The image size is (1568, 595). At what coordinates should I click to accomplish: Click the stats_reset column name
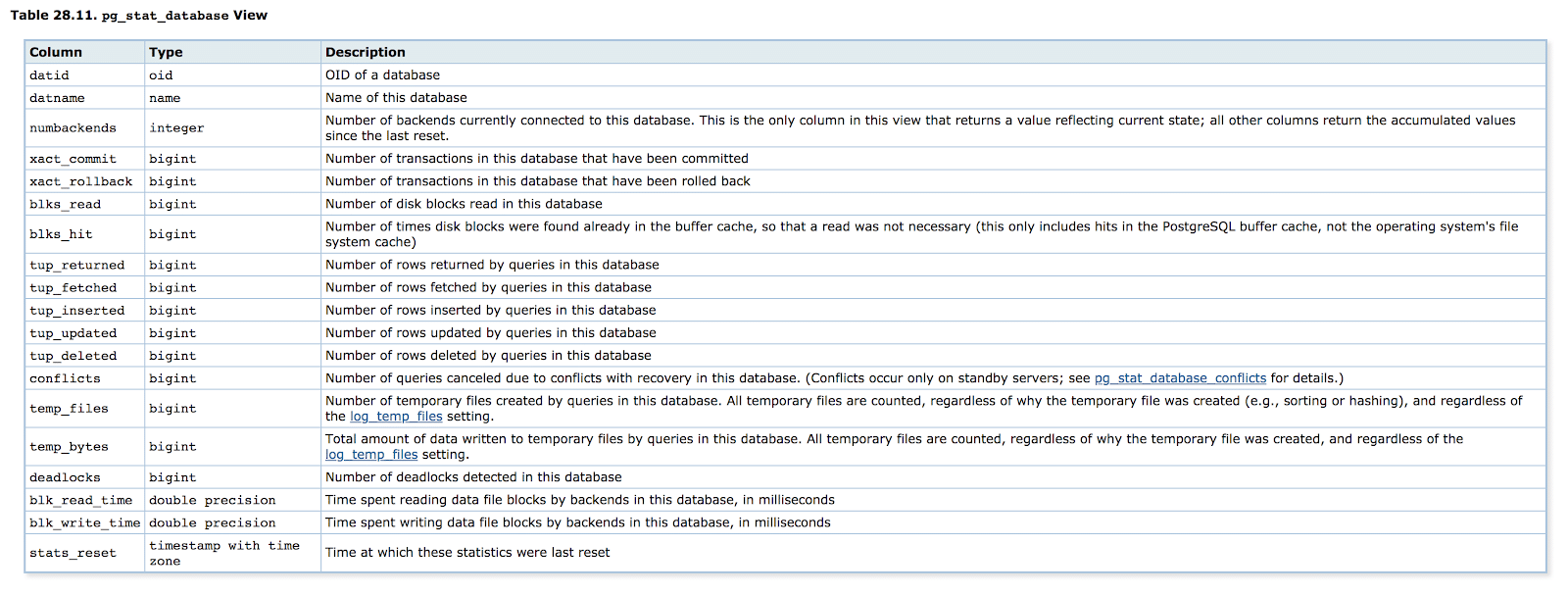(73, 553)
